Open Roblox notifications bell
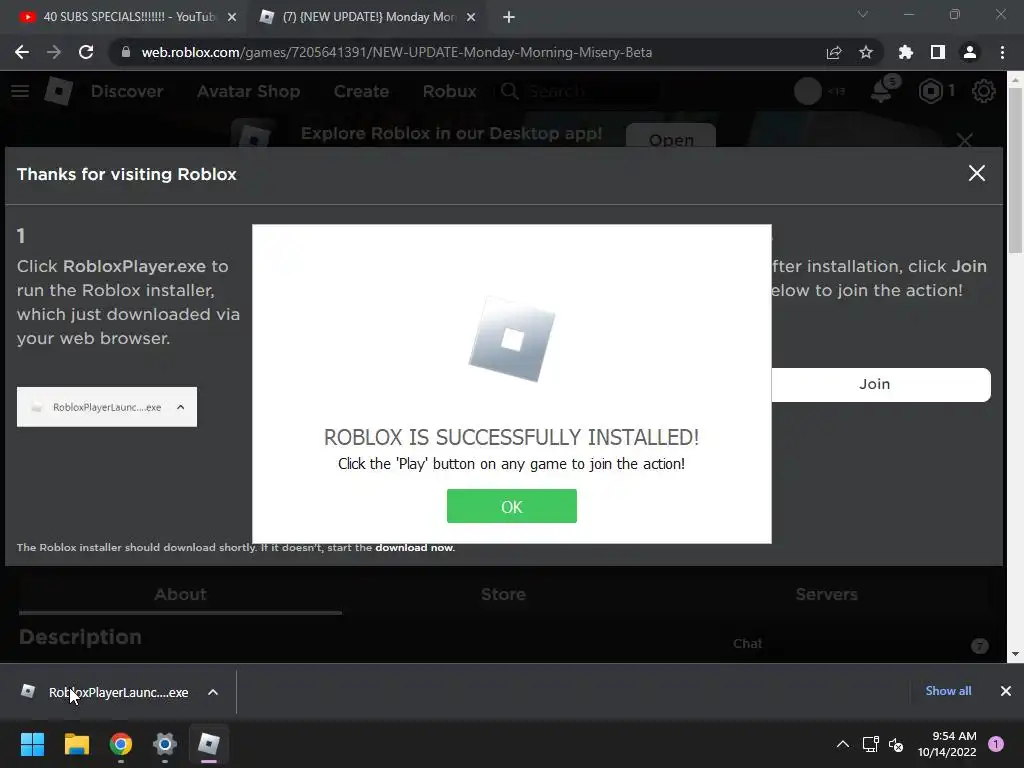 point(883,90)
